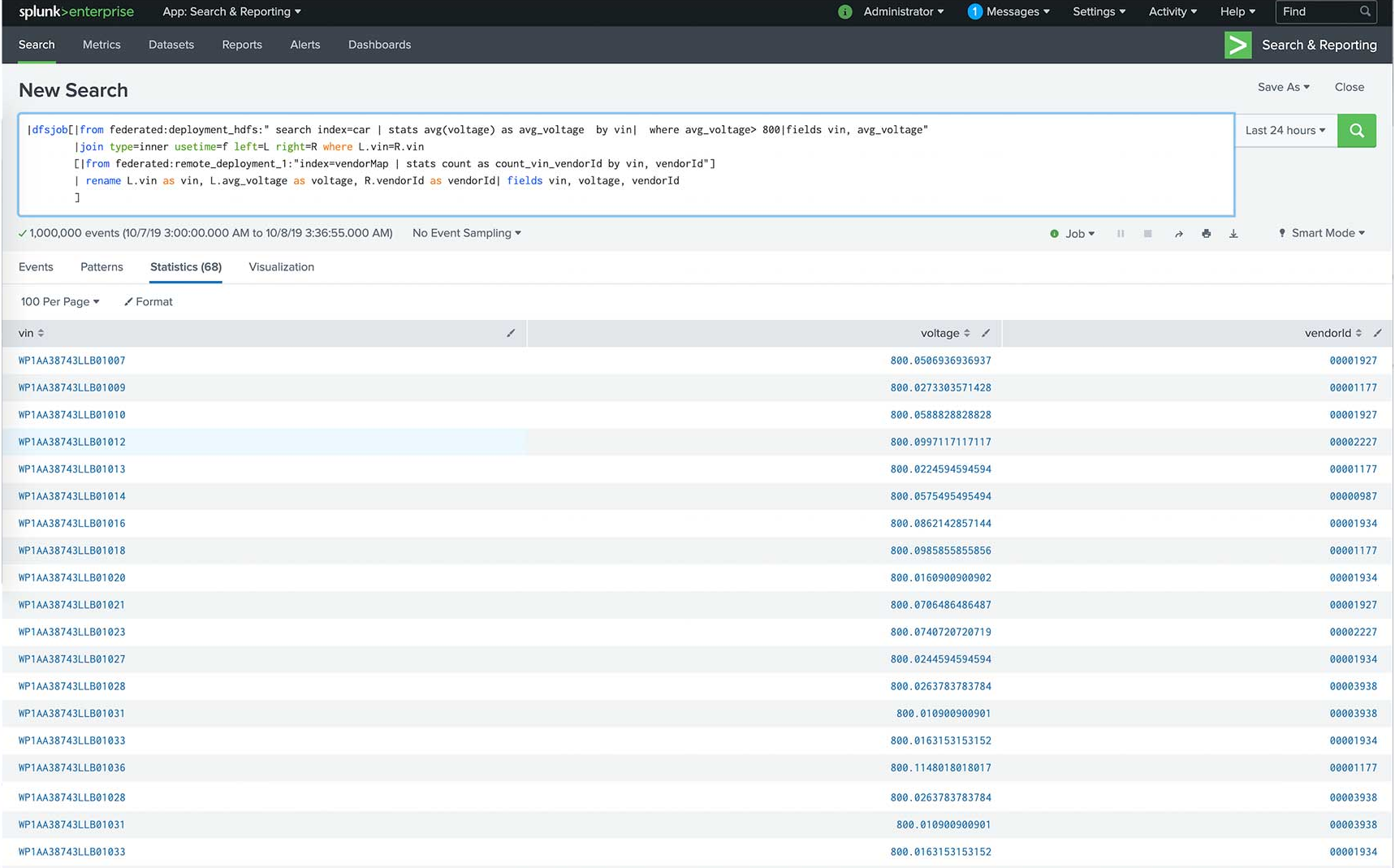Click voltage 800.0997117117117
Screen dimensions: 1395x868
point(940,442)
